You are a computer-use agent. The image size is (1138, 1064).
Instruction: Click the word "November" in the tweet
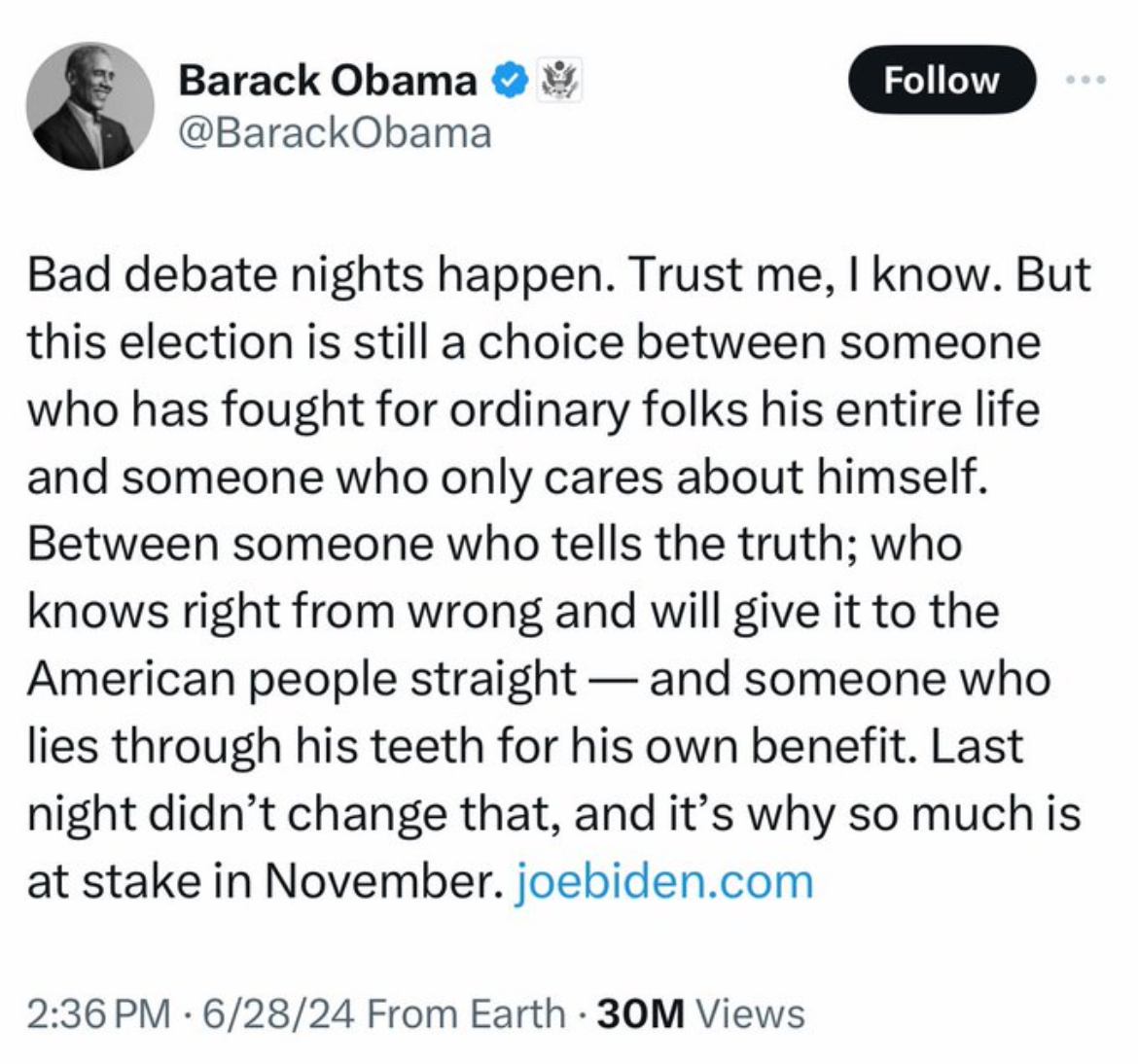[379, 881]
